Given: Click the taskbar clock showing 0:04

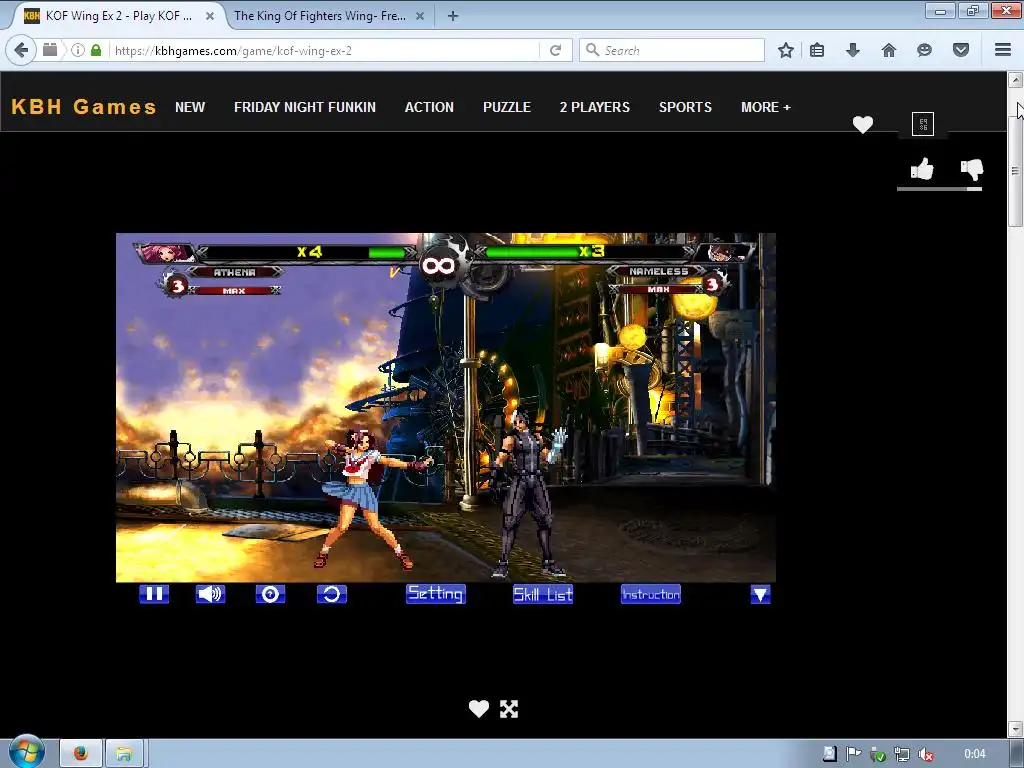Looking at the screenshot, I should (x=974, y=754).
